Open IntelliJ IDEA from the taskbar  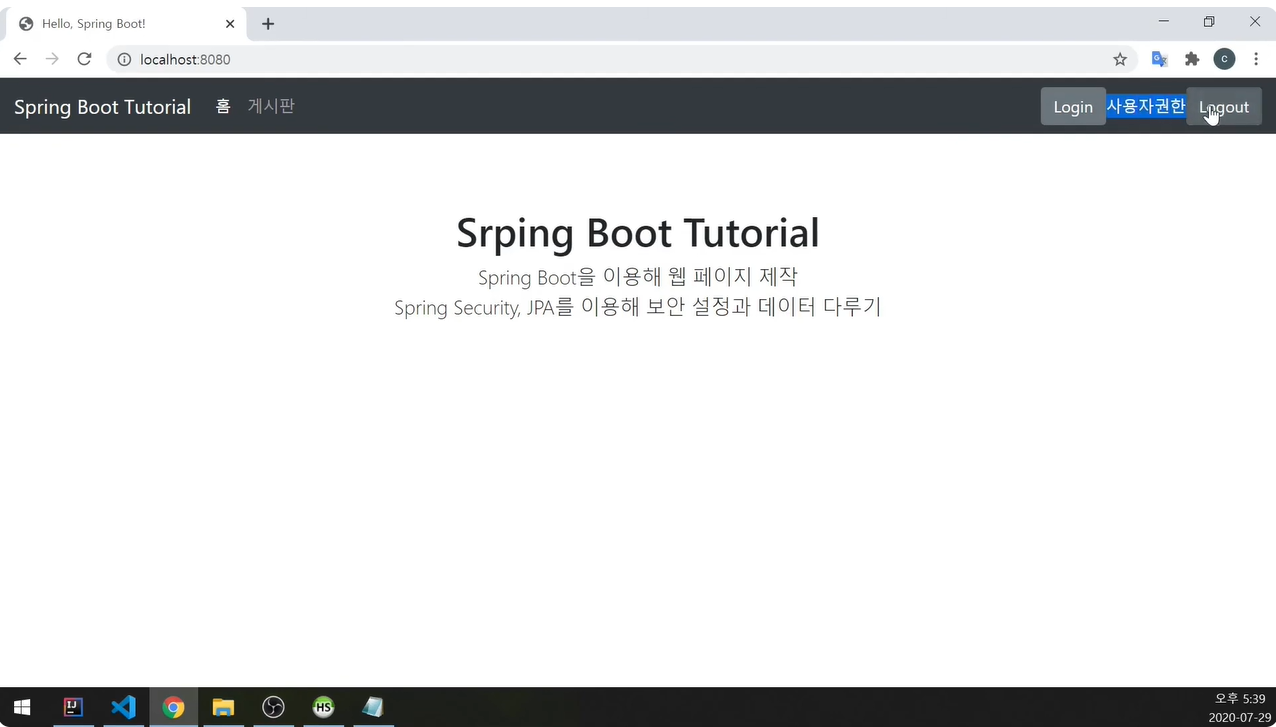[73, 707]
